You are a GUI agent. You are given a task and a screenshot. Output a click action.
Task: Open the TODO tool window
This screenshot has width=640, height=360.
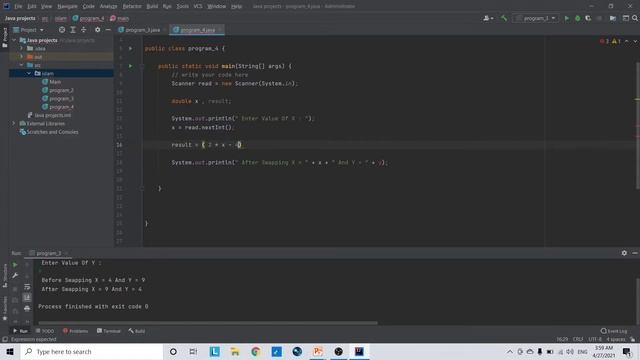pyautogui.click(x=45, y=331)
